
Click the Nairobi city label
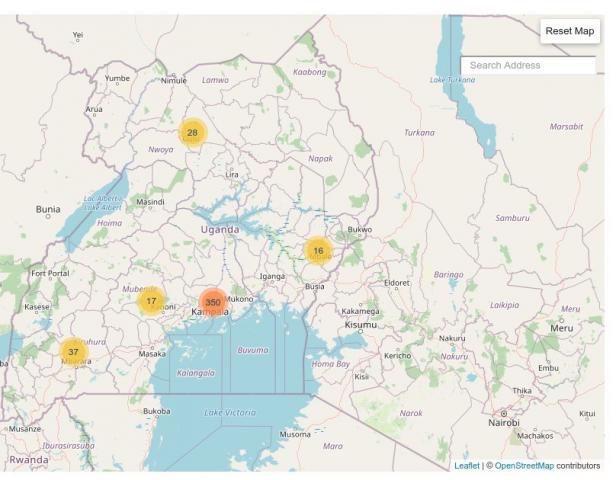(x=504, y=423)
